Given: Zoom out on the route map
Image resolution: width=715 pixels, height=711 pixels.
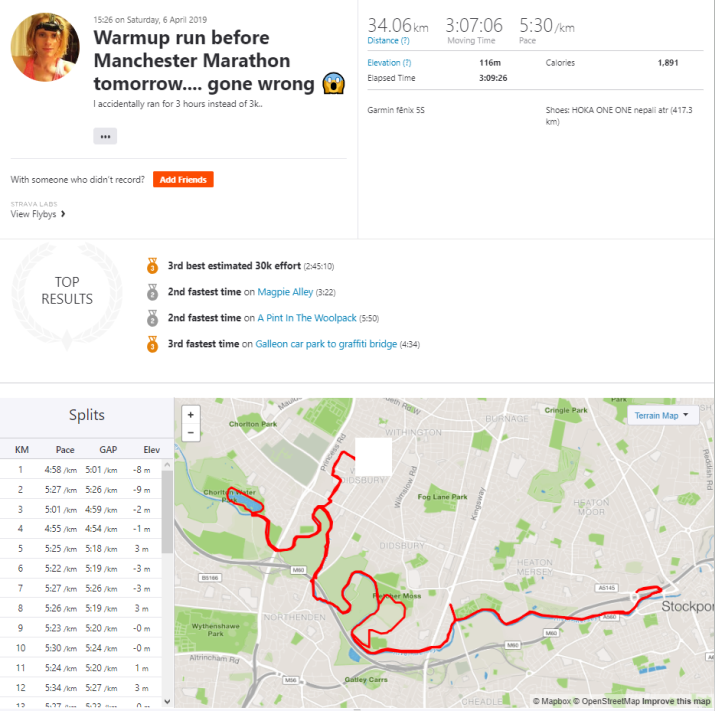Looking at the screenshot, I should coord(191,433).
